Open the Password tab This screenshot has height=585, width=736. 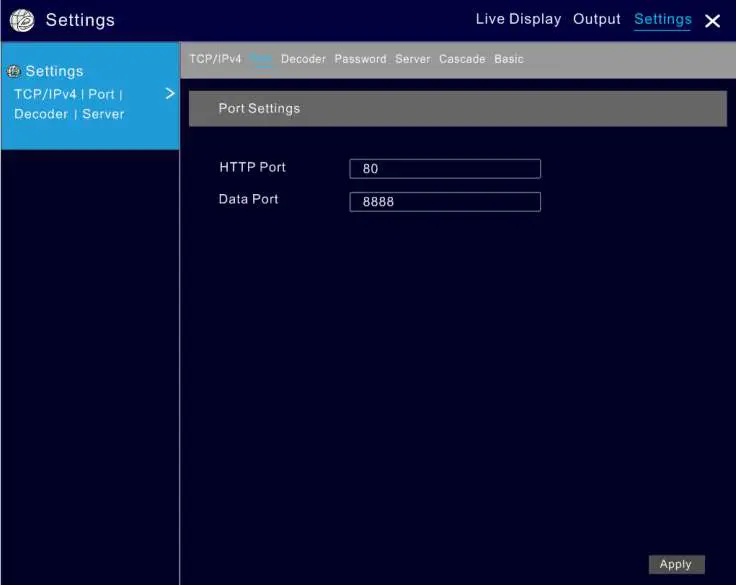pyautogui.click(x=360, y=59)
